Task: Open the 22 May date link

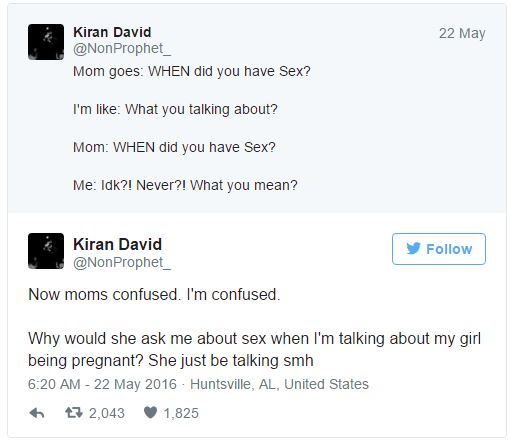Action: 462,33
